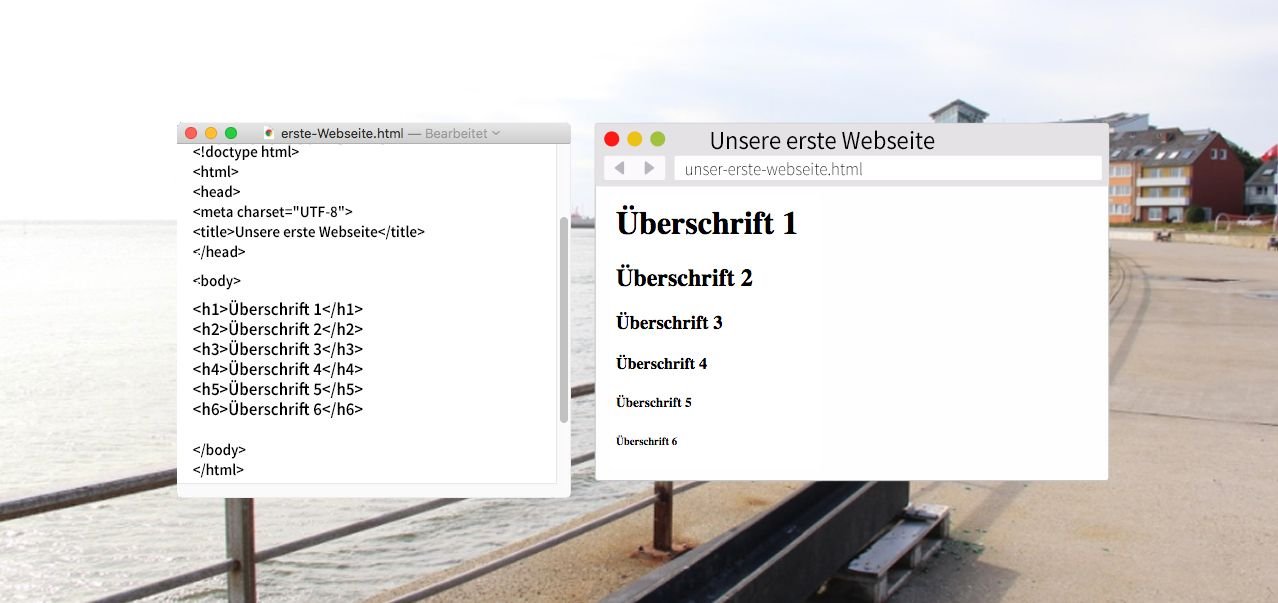1278x603 pixels.
Task: Click rendered heading Überschrift 1 in browser
Action: point(707,222)
